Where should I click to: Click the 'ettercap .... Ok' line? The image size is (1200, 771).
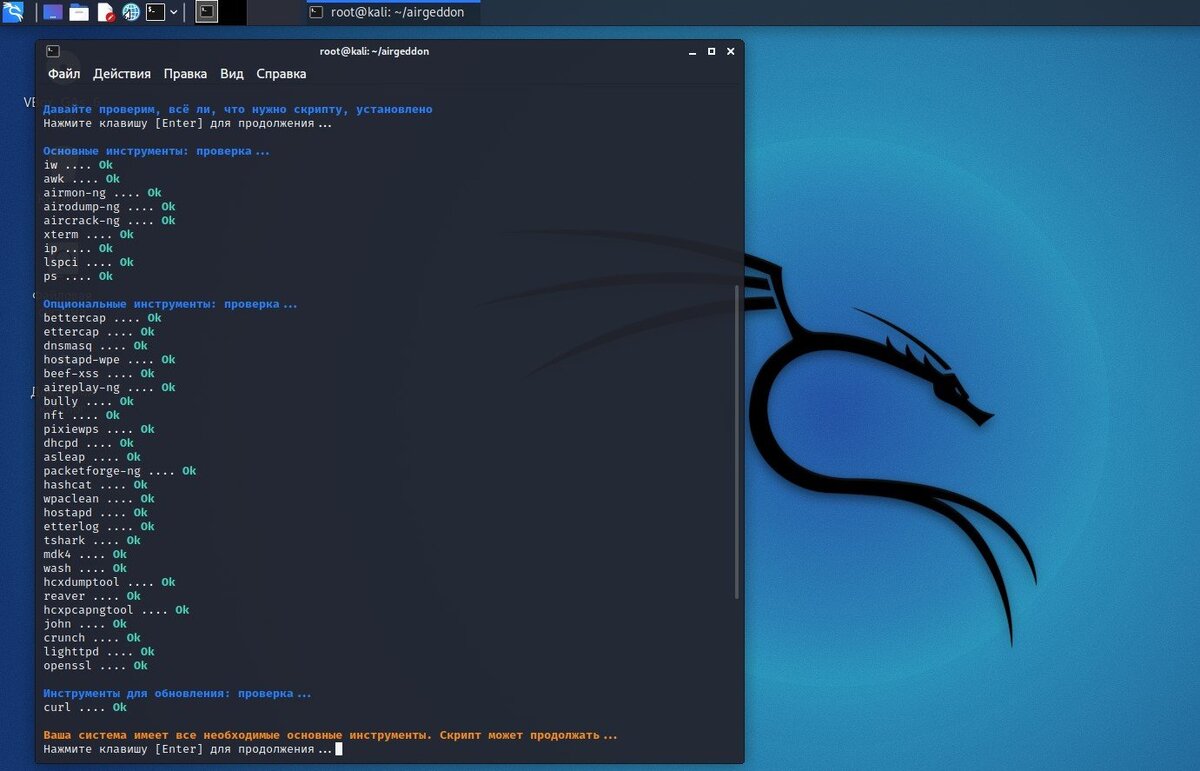pos(99,332)
